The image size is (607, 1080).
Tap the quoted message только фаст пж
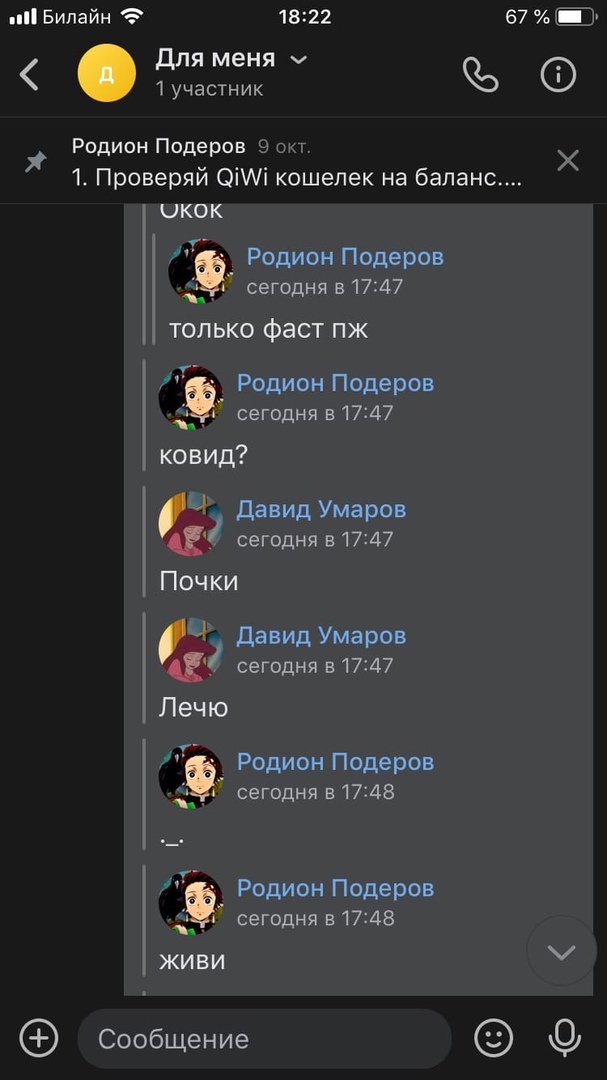click(269, 329)
